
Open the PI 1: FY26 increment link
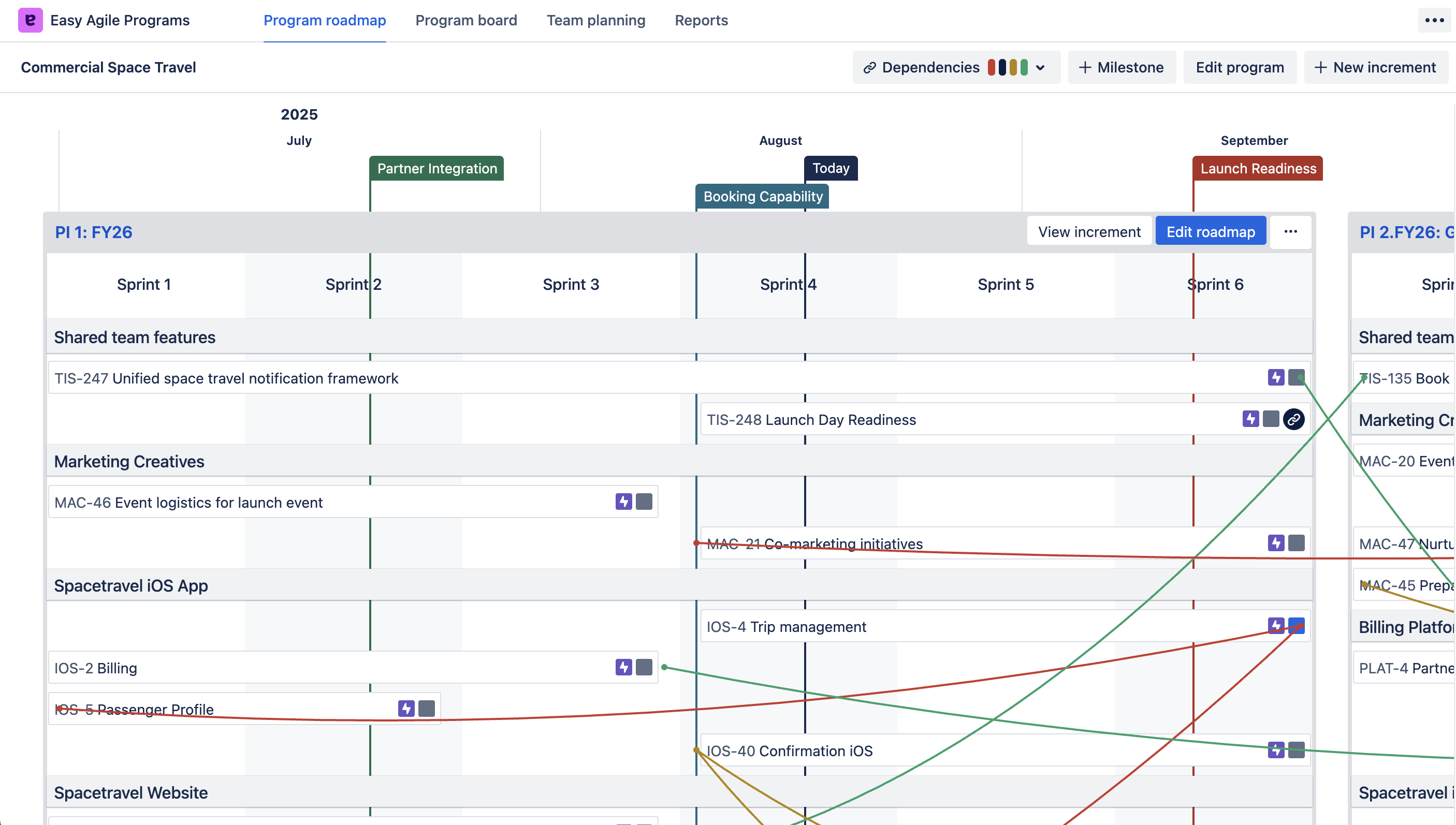coord(94,232)
